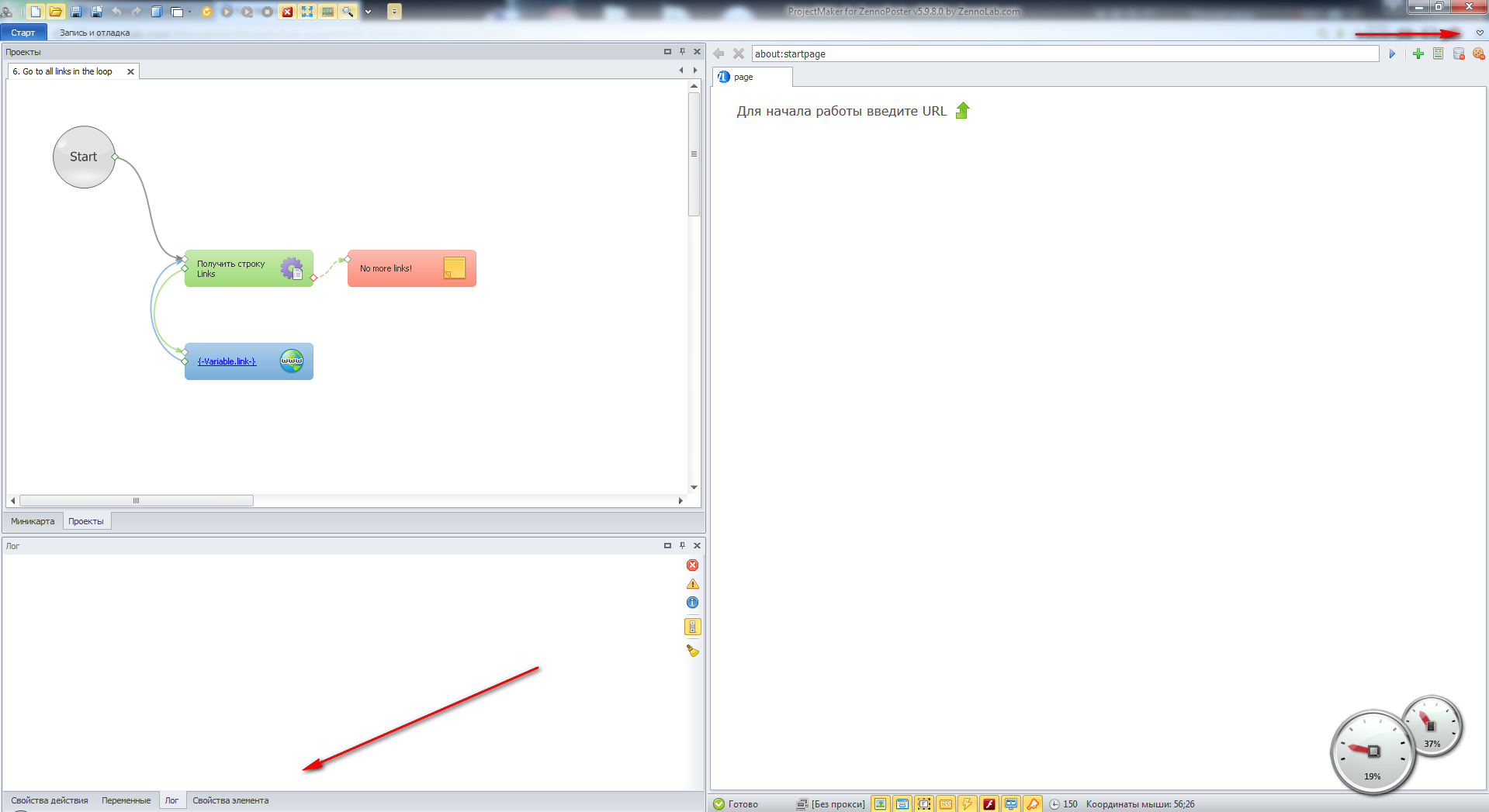Click the red X icon in top toolbar
The height and width of the screenshot is (812, 1489).
pos(287,12)
